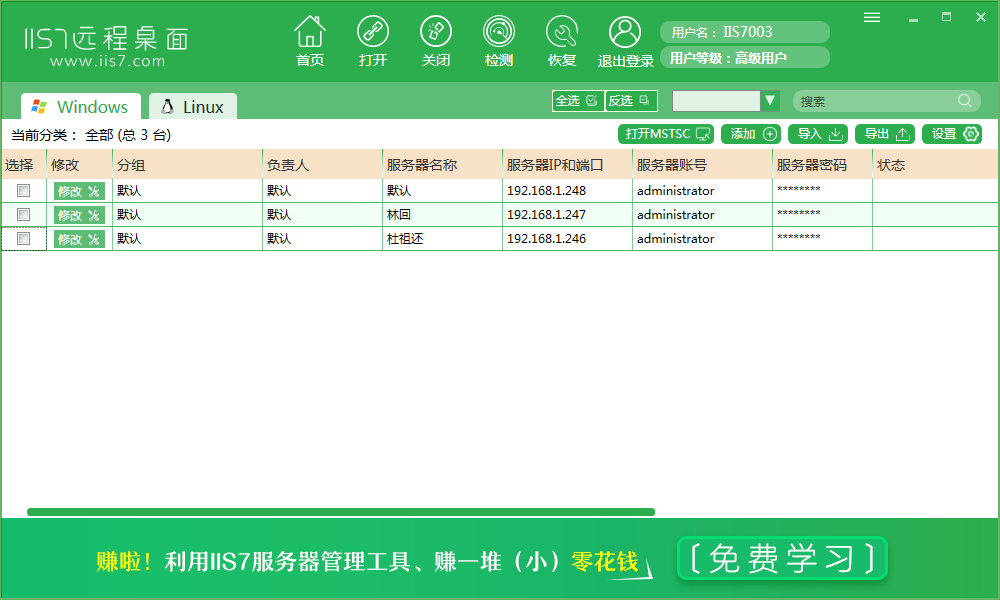Image resolution: width=1000 pixels, height=600 pixels.
Task: Open 设置 settings button
Action: [952, 134]
